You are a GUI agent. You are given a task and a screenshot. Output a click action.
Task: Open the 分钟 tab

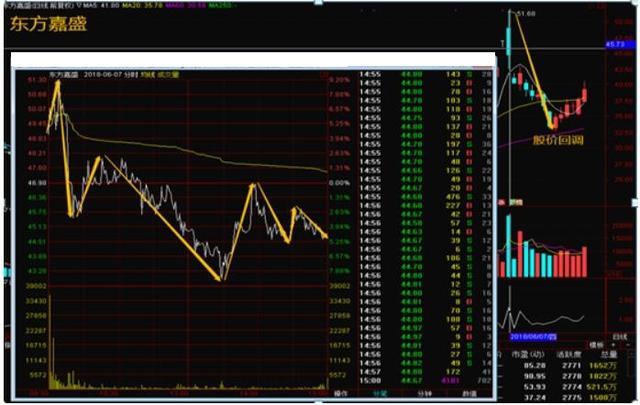pyautogui.click(x=424, y=392)
